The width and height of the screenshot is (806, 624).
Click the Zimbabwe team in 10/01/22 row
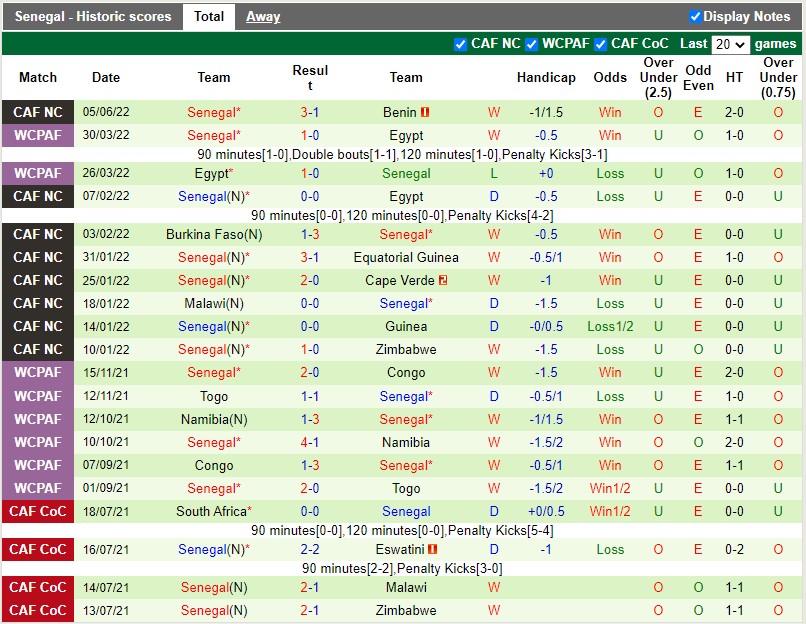click(x=406, y=350)
